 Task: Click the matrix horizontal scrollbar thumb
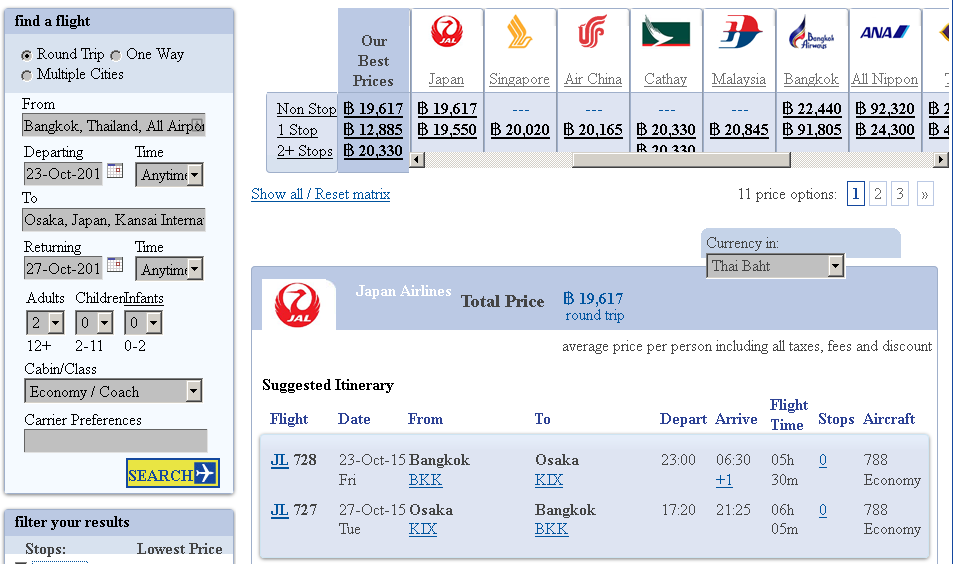click(682, 160)
